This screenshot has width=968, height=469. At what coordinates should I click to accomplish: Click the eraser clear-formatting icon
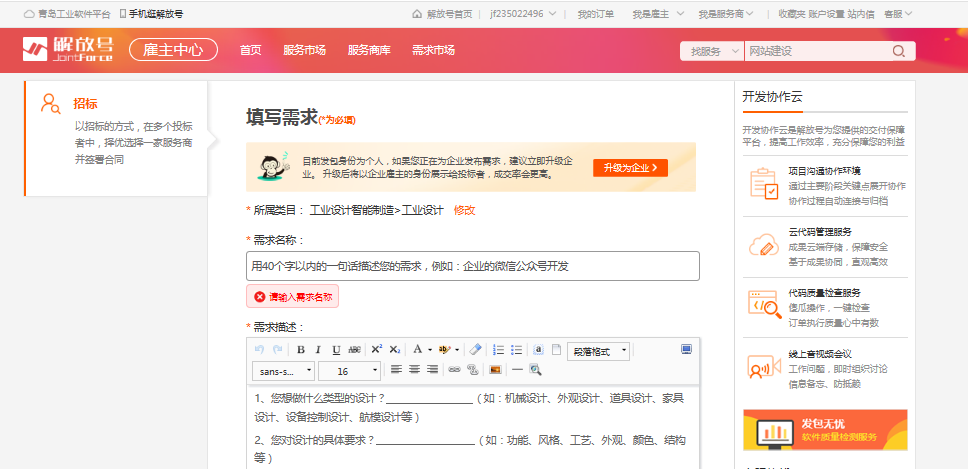pos(476,350)
